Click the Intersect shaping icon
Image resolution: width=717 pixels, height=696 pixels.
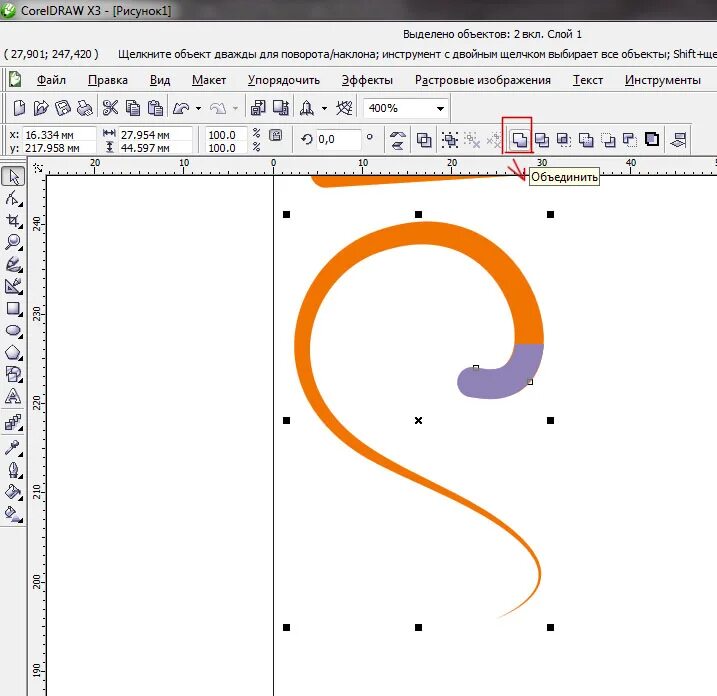(x=564, y=139)
